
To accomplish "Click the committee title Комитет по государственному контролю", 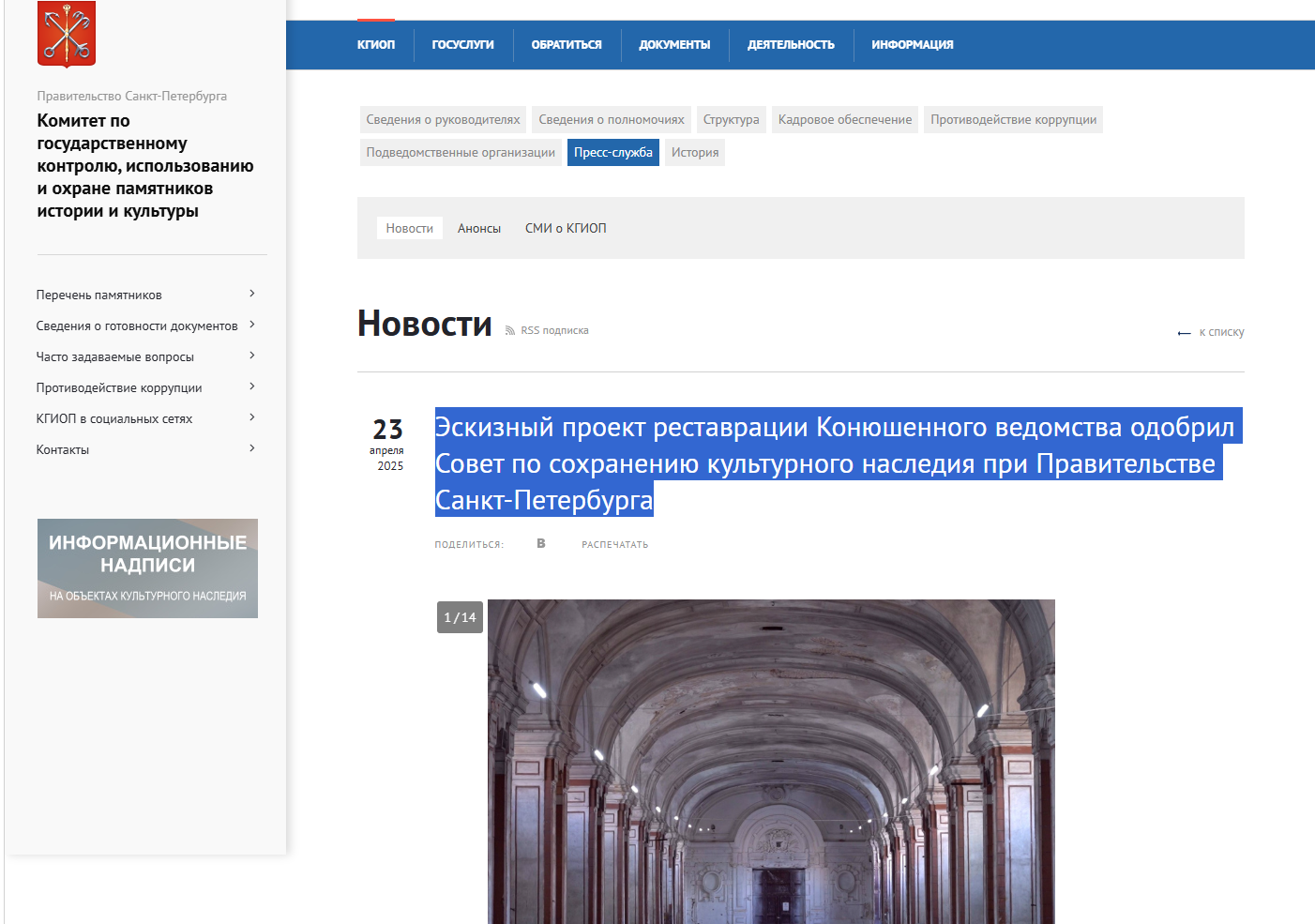I will [145, 166].
